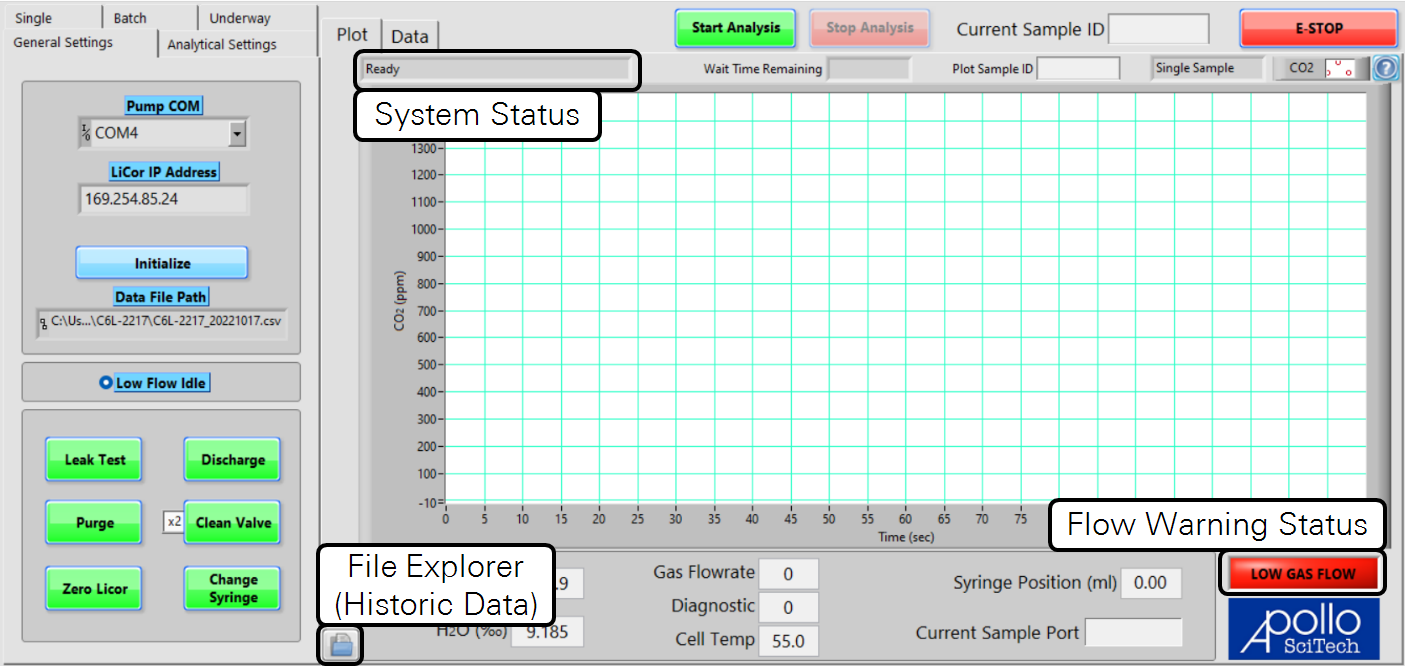
Task: Click the Apollo SciTech logo
Action: 1303,628
